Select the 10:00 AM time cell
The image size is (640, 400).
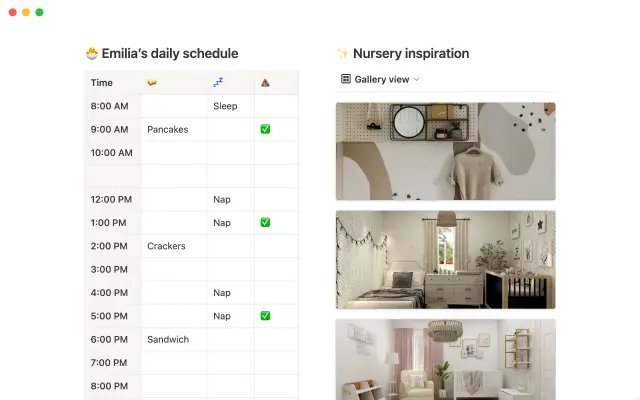pyautogui.click(x=113, y=153)
